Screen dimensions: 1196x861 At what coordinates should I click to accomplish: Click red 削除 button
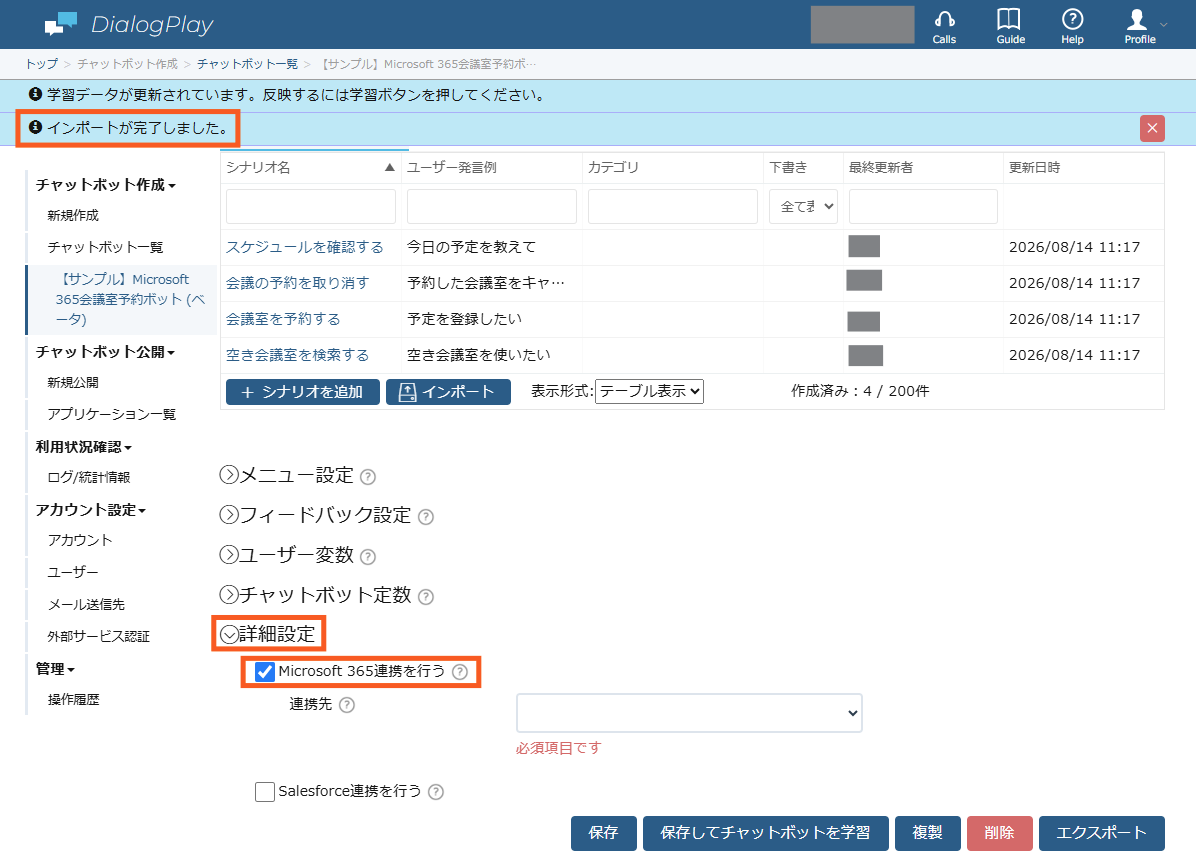[x=999, y=833]
